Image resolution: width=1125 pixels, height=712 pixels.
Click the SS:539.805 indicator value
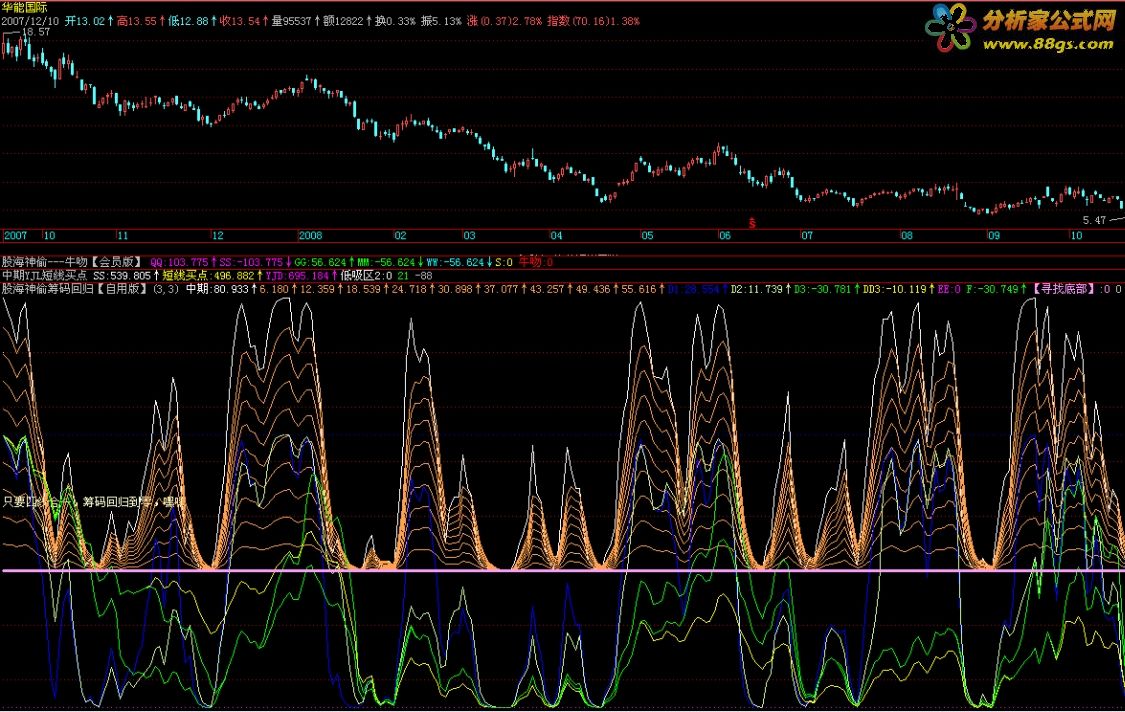tap(122, 276)
